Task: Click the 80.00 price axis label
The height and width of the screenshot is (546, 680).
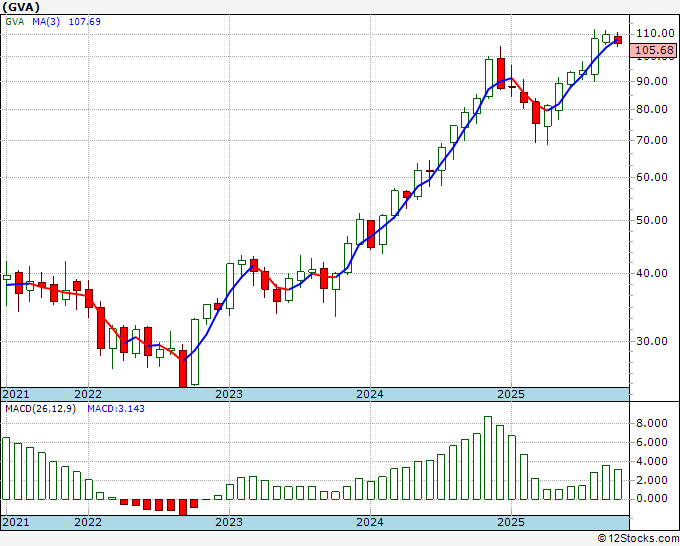Action: pyautogui.click(x=652, y=109)
